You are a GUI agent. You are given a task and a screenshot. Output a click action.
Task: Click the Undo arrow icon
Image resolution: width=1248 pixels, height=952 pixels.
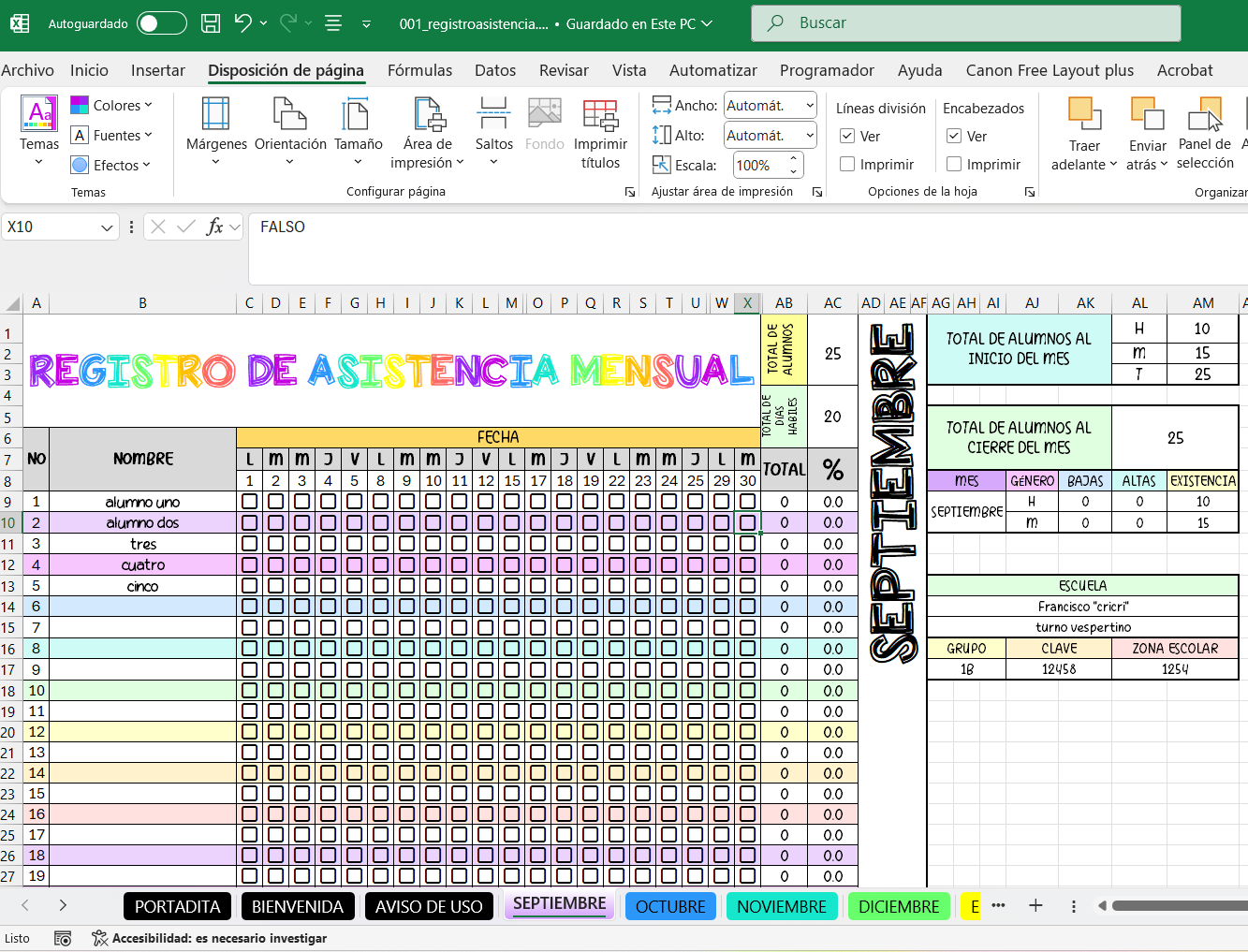(243, 24)
